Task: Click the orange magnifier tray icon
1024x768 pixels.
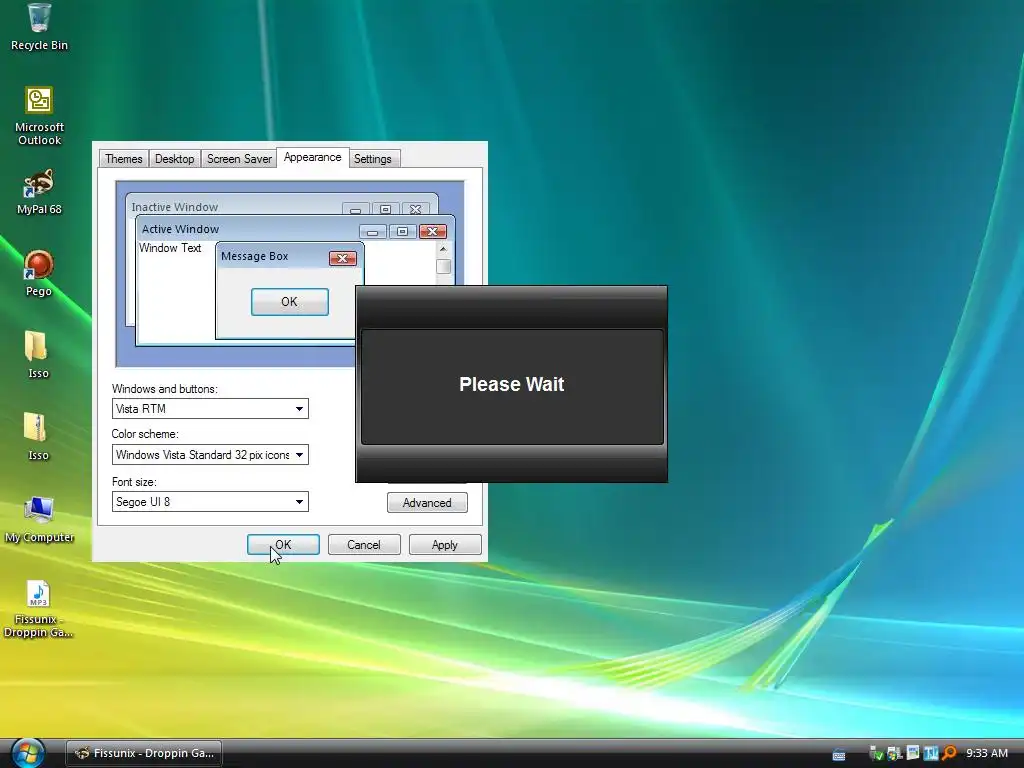Action: [949, 753]
